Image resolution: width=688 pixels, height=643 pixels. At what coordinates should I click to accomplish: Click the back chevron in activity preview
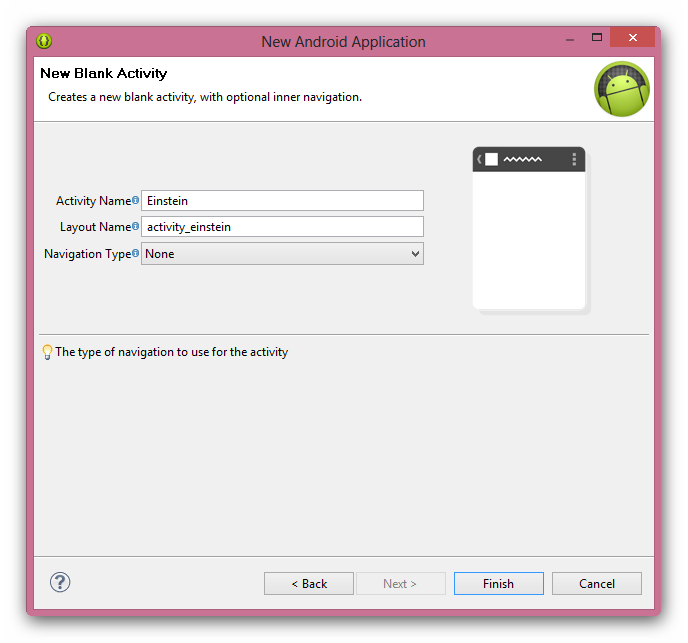click(479, 159)
